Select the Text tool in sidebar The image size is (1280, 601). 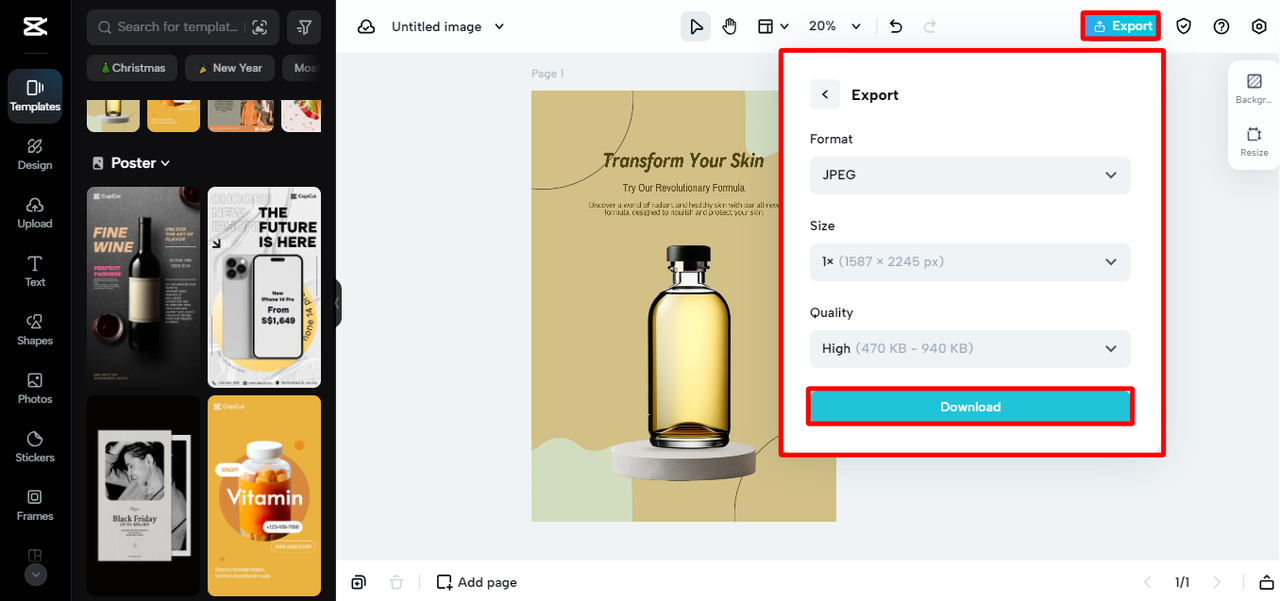click(x=35, y=271)
